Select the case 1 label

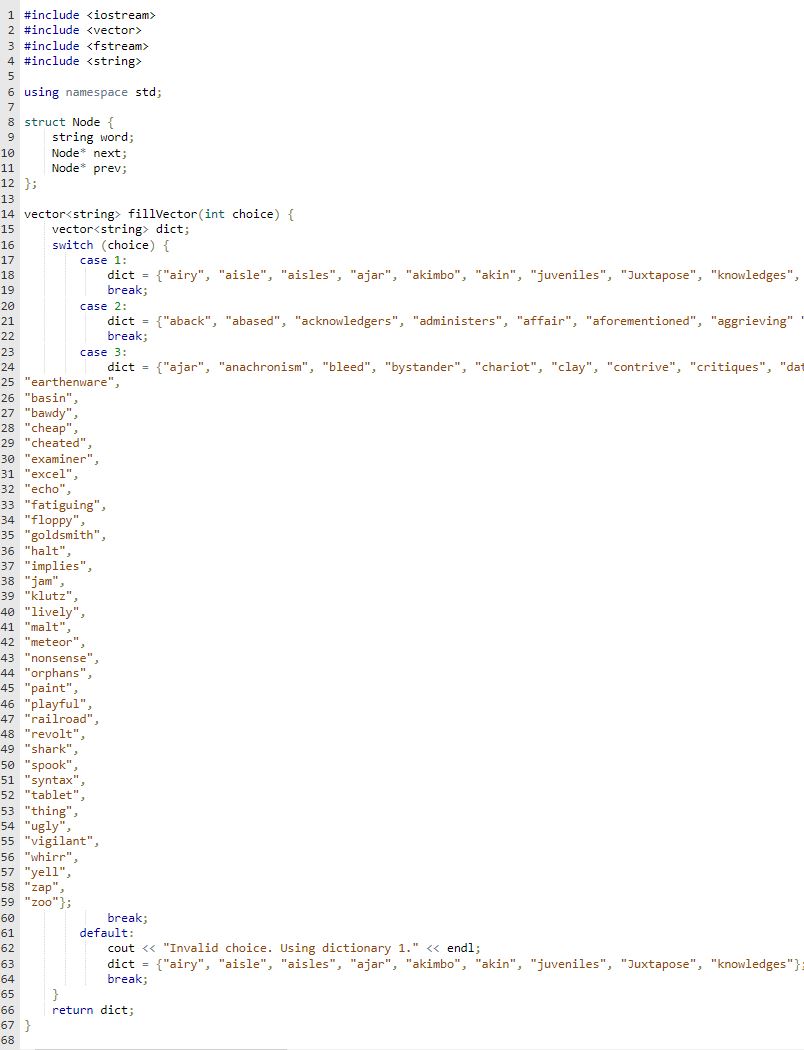(x=102, y=259)
